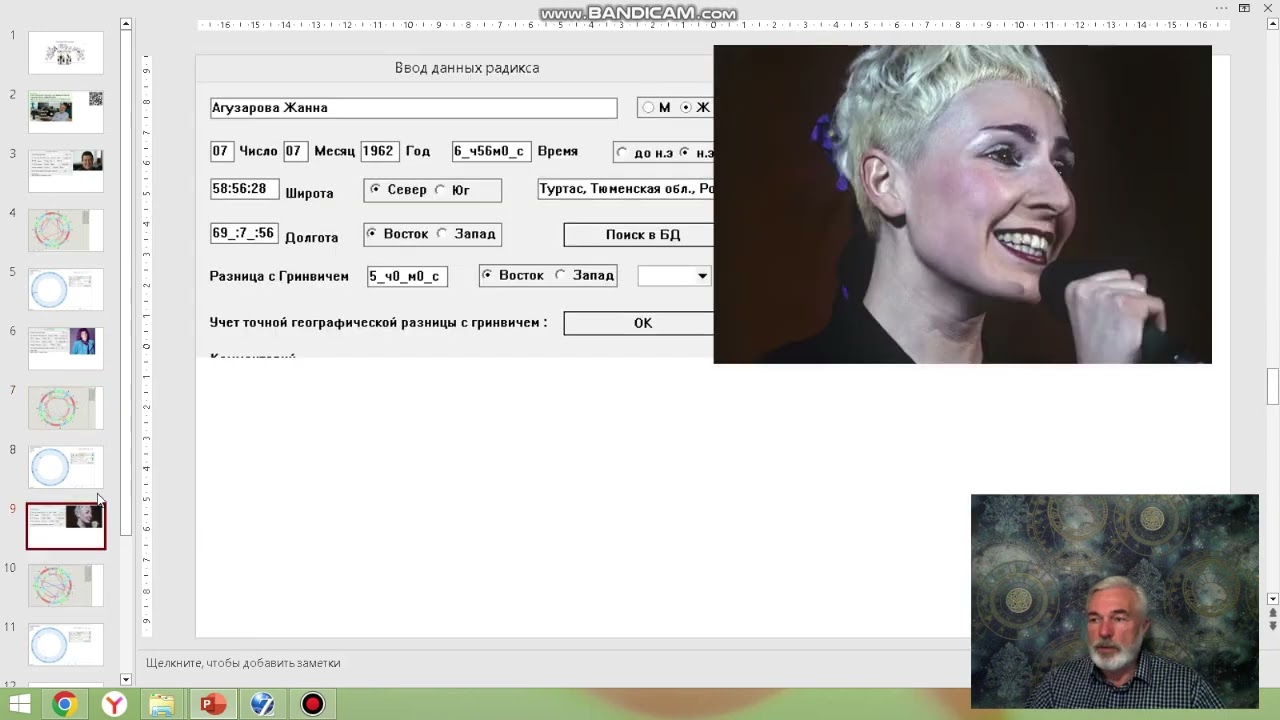Click Greenwich difference field '5_ч0_м0_с'
1280x720 pixels.
pos(407,276)
